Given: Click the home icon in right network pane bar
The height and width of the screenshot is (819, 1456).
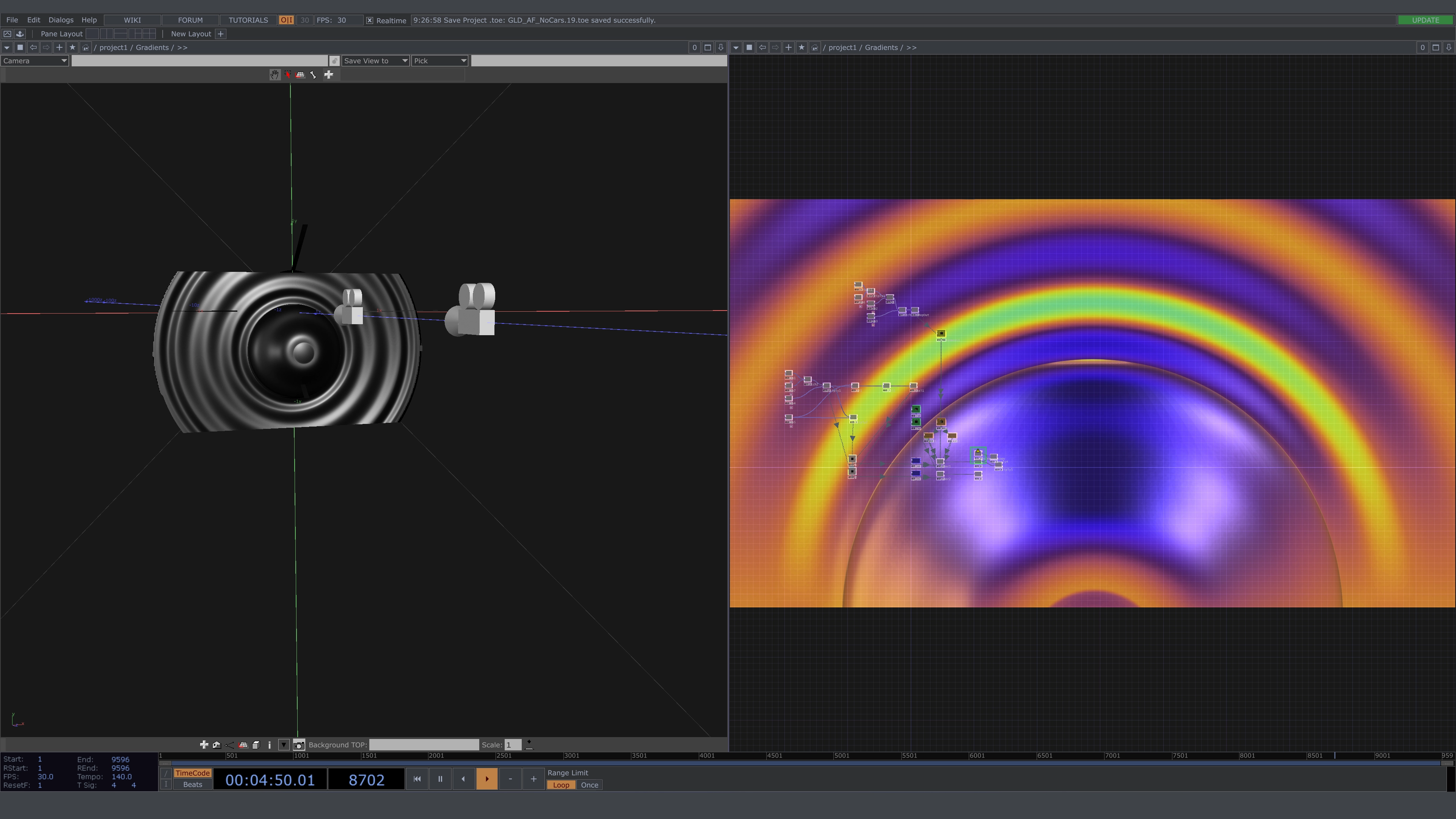Looking at the screenshot, I should (x=815, y=47).
